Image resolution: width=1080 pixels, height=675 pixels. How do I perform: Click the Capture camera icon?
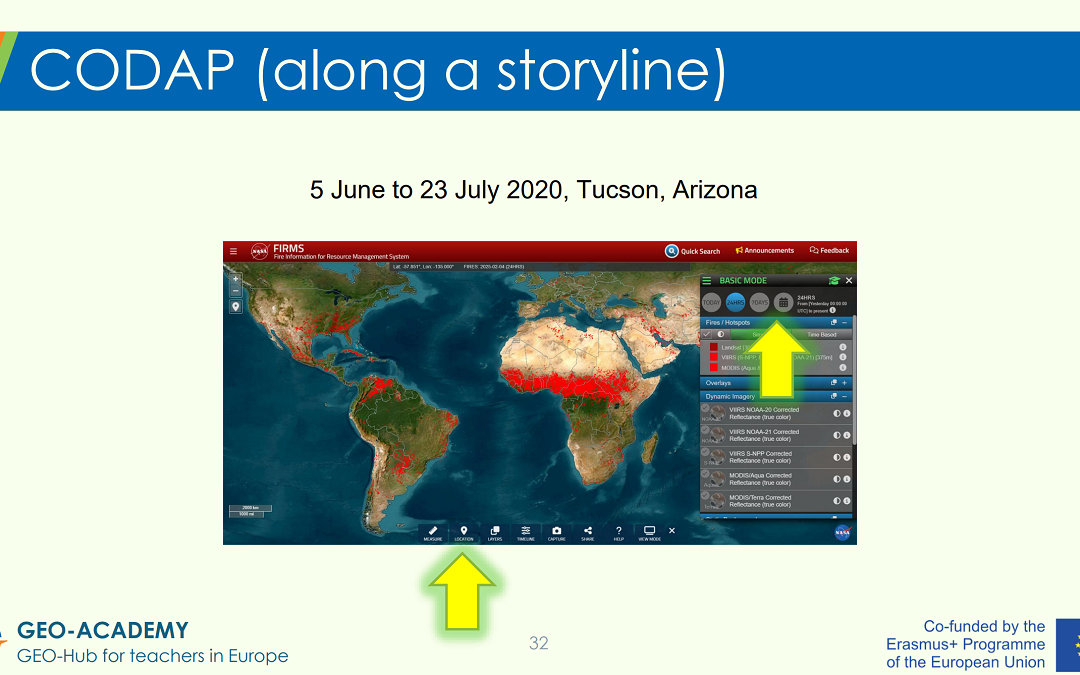click(557, 533)
